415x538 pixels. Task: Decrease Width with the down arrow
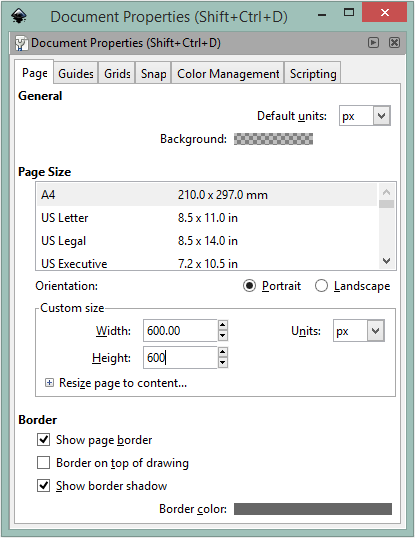click(x=223, y=336)
